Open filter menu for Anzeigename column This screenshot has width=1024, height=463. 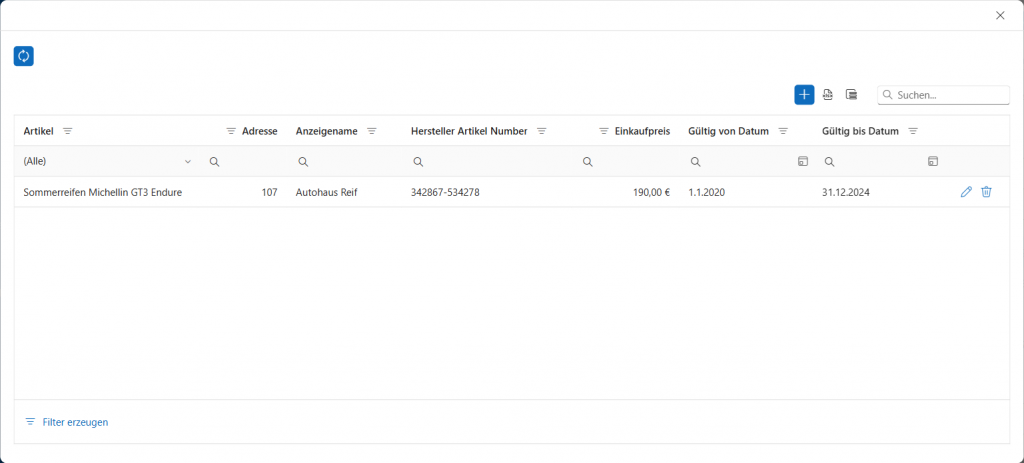point(371,131)
